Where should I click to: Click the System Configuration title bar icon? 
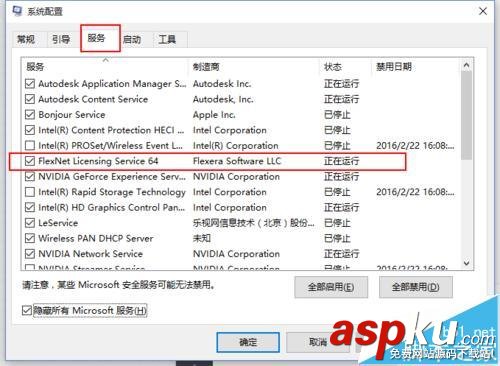(17, 11)
